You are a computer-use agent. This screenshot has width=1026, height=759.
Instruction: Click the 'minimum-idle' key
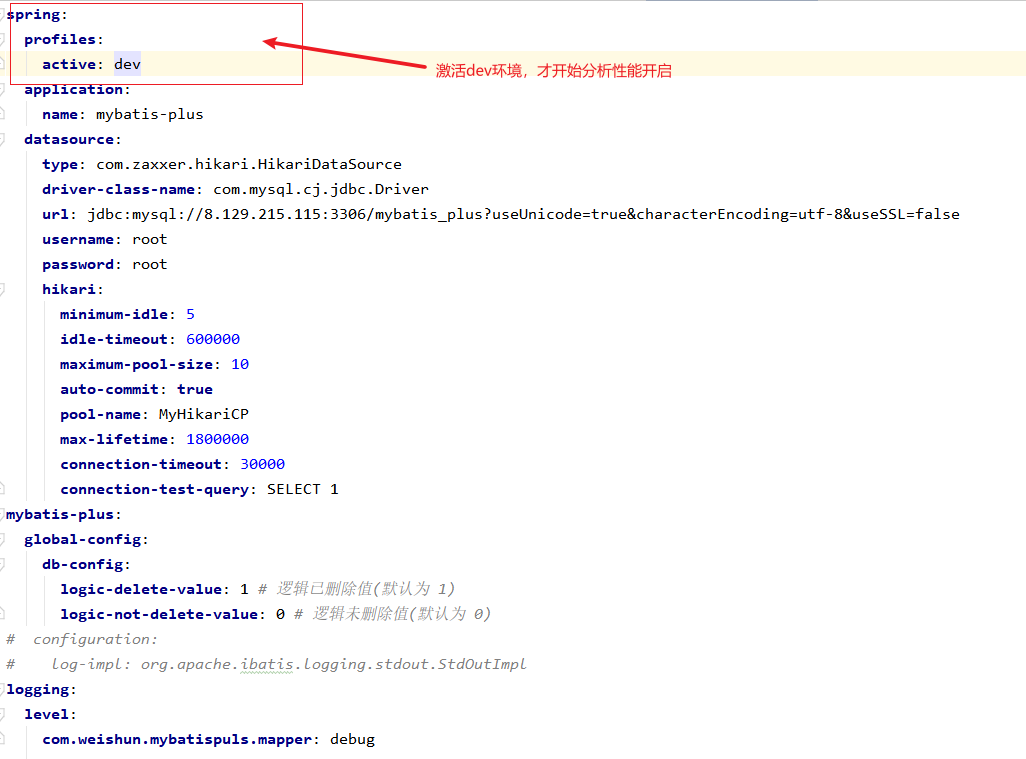pyautogui.click(x=114, y=314)
